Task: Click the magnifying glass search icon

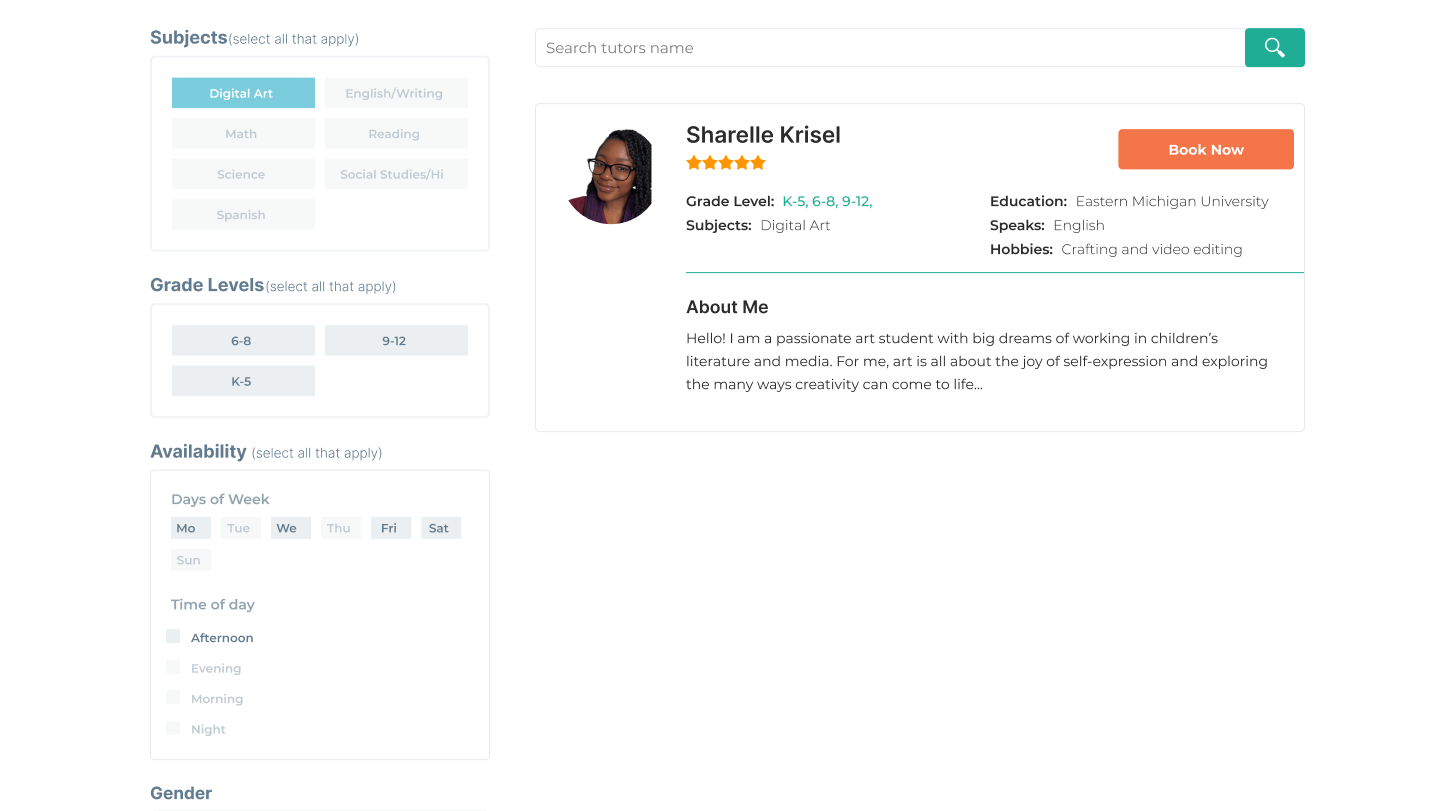Action: [1274, 47]
